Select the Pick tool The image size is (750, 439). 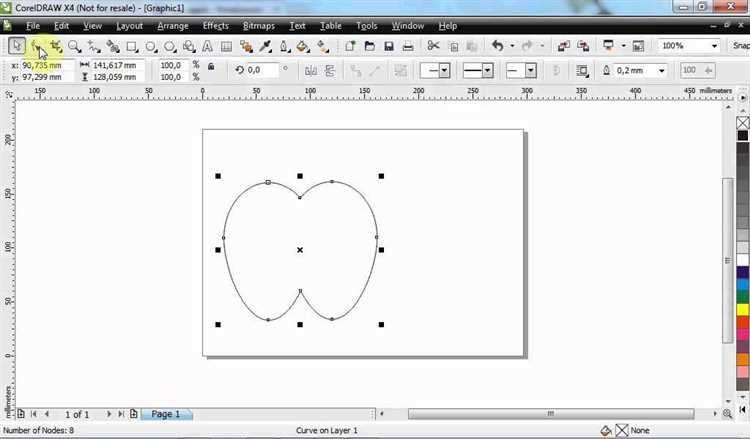point(17,46)
